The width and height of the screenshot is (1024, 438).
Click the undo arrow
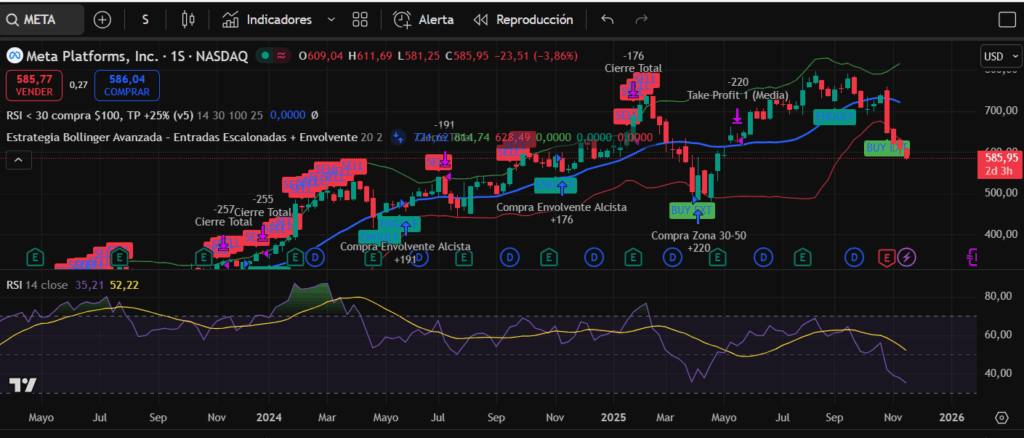point(607,19)
